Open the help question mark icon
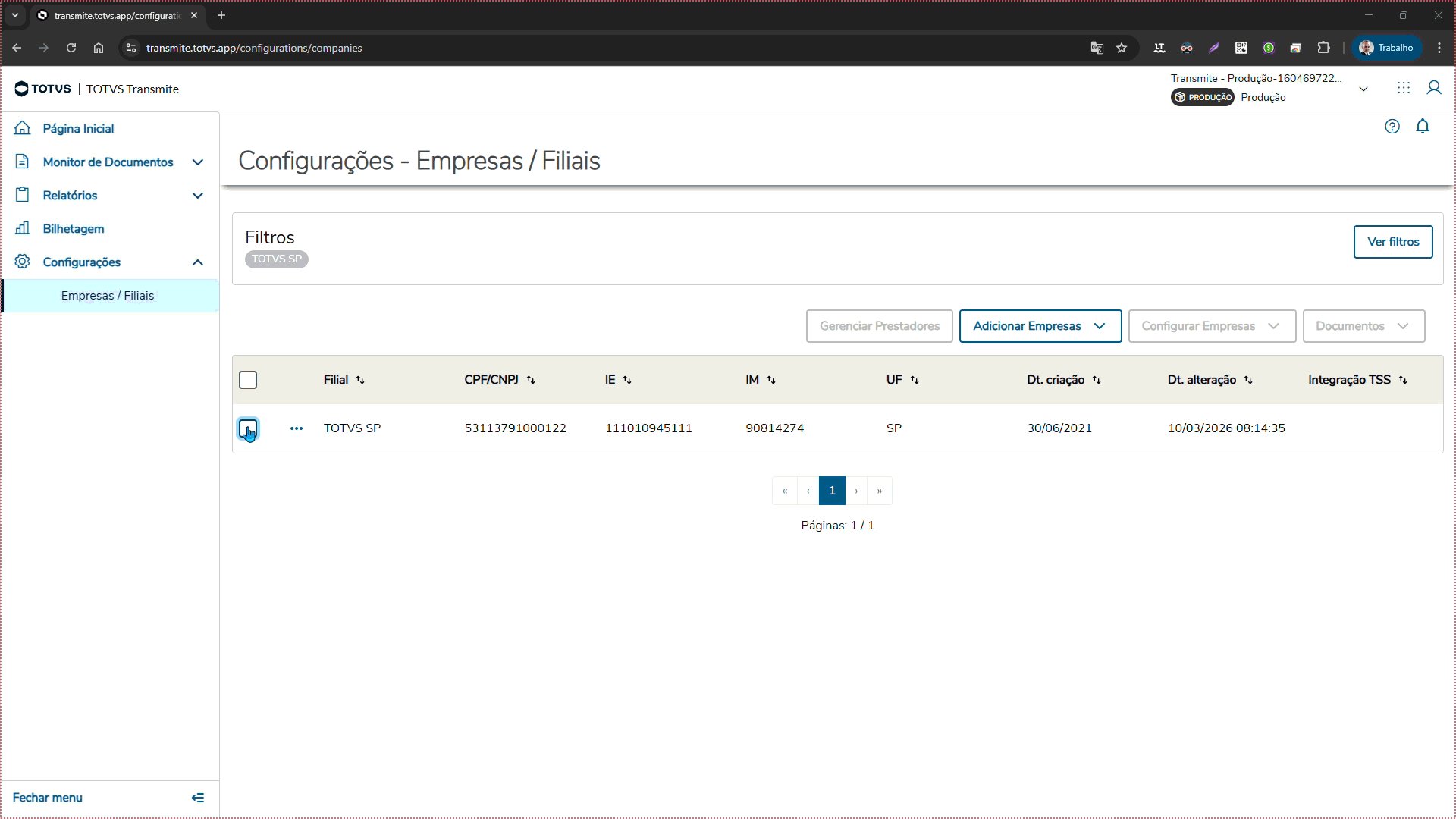Viewport: 1456px width, 819px height. [1392, 127]
